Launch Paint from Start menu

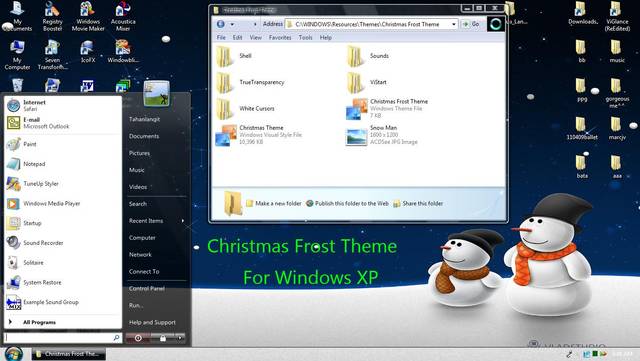tap(63, 144)
